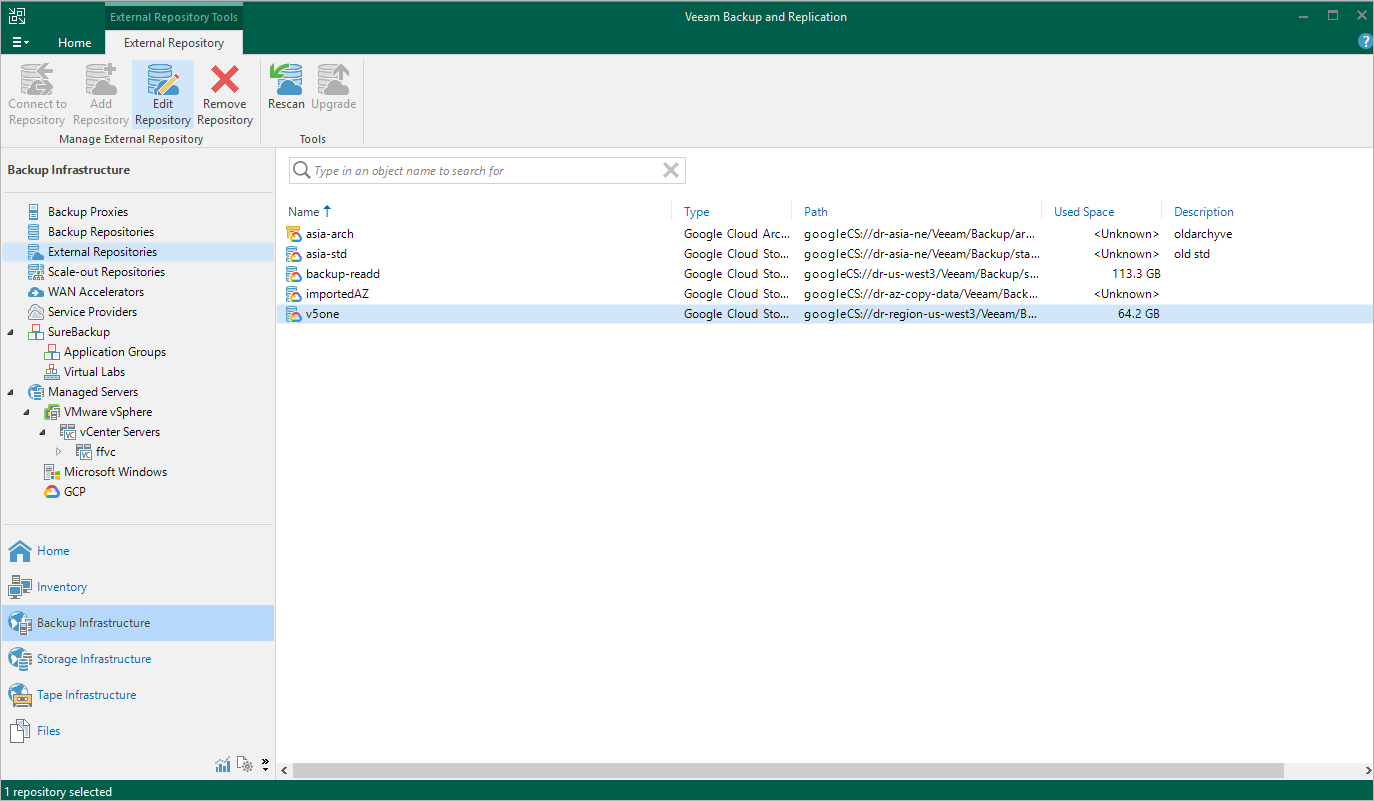1374x801 pixels.
Task: Click the Microsoft Windows server icon
Action: point(52,472)
